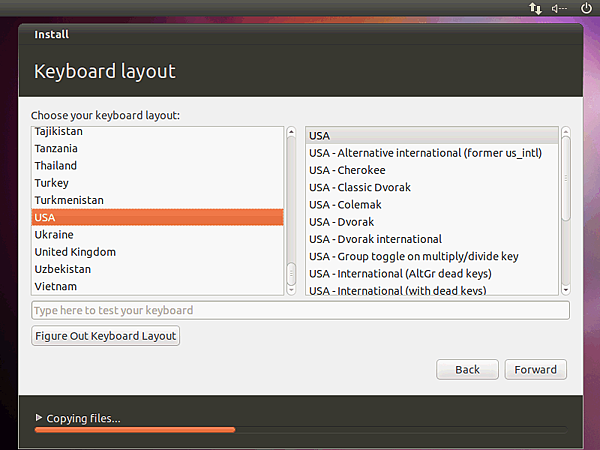Viewport: 600px width, 450px height.
Task: Select Ukraine in the country list
Action: click(157, 235)
